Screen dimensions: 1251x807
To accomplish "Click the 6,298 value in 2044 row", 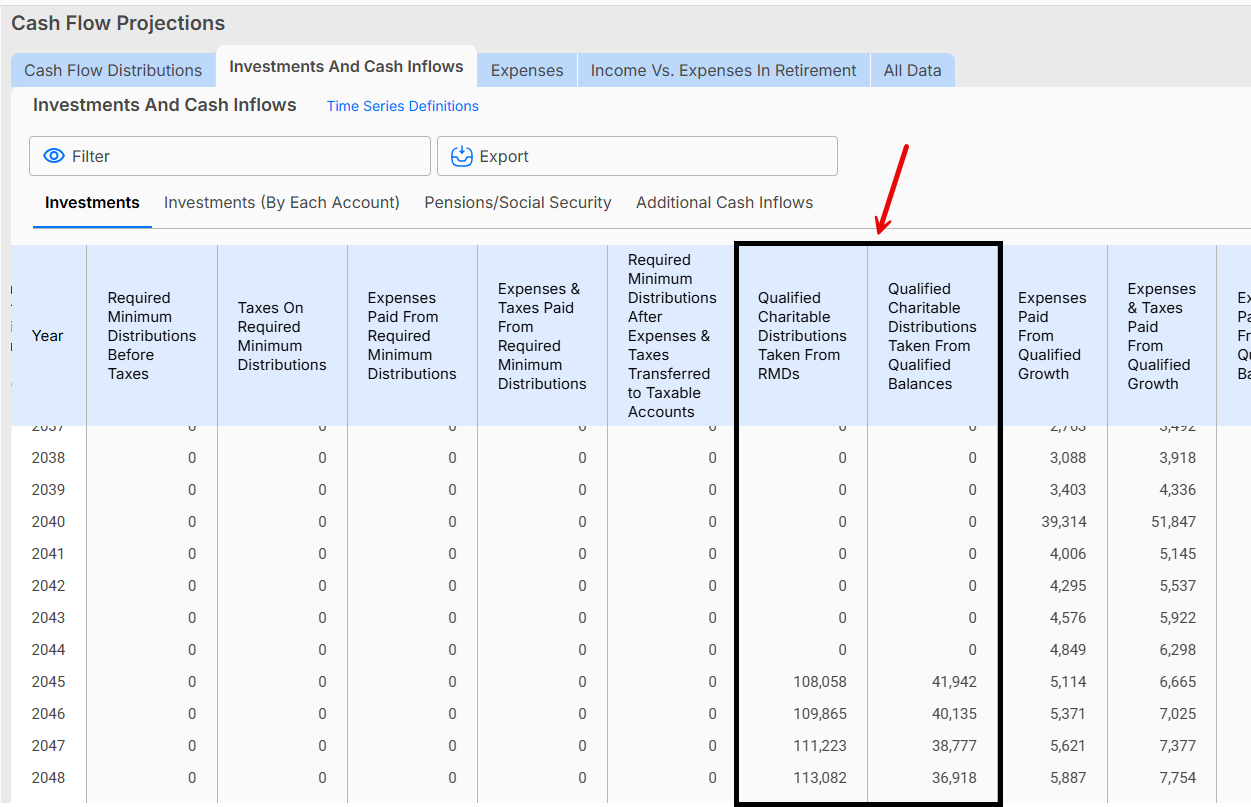I will [x=1178, y=650].
